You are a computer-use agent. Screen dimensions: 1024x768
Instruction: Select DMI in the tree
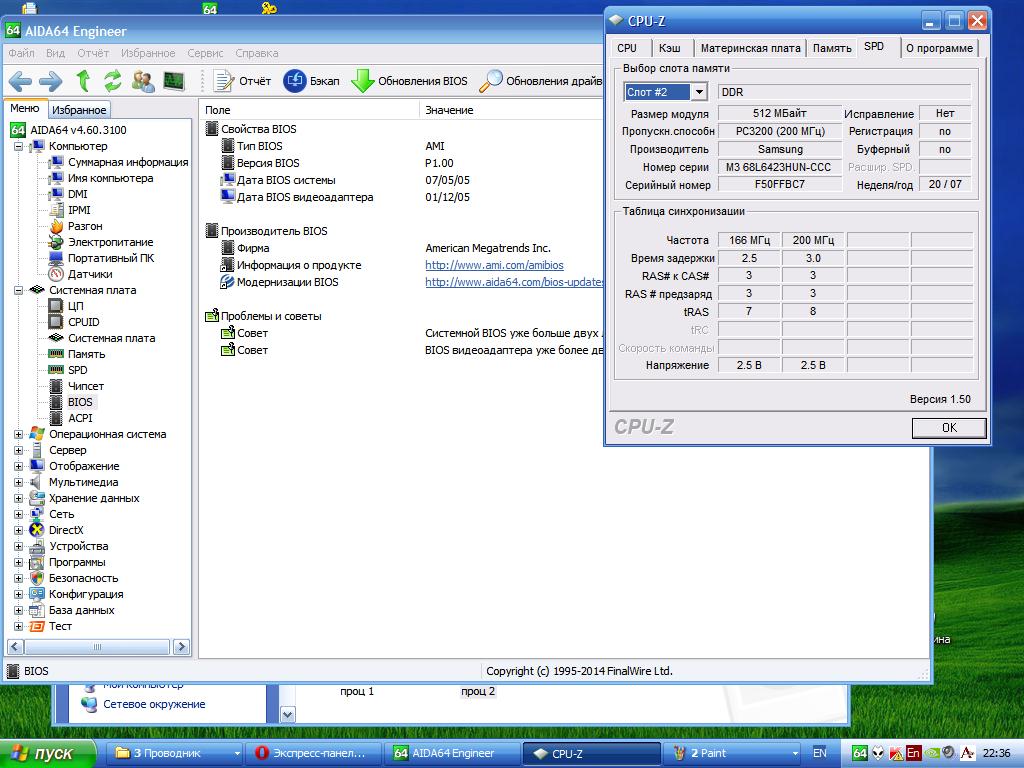pyautogui.click(x=77, y=194)
